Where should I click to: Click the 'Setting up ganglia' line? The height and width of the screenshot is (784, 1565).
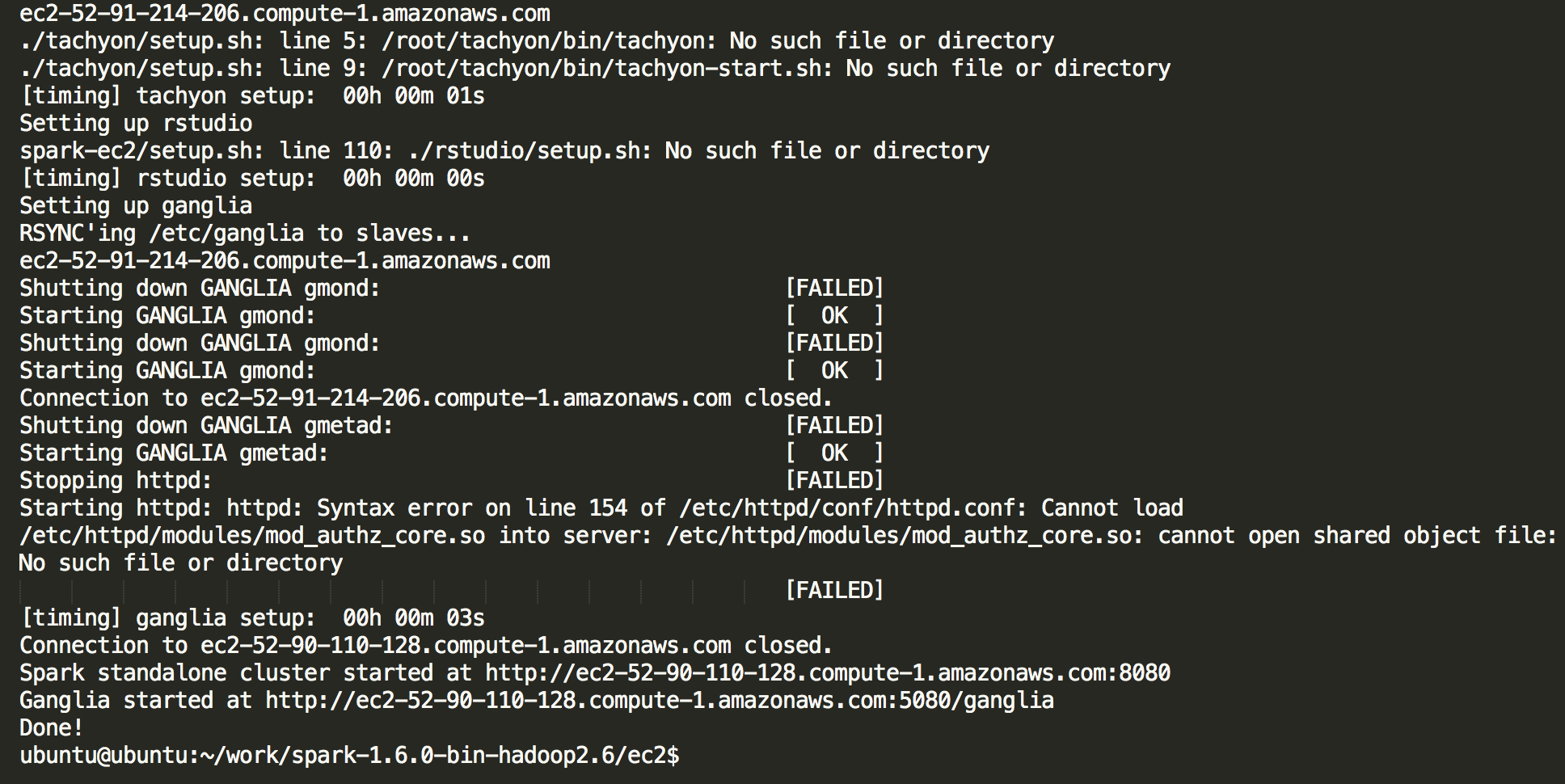[136, 206]
